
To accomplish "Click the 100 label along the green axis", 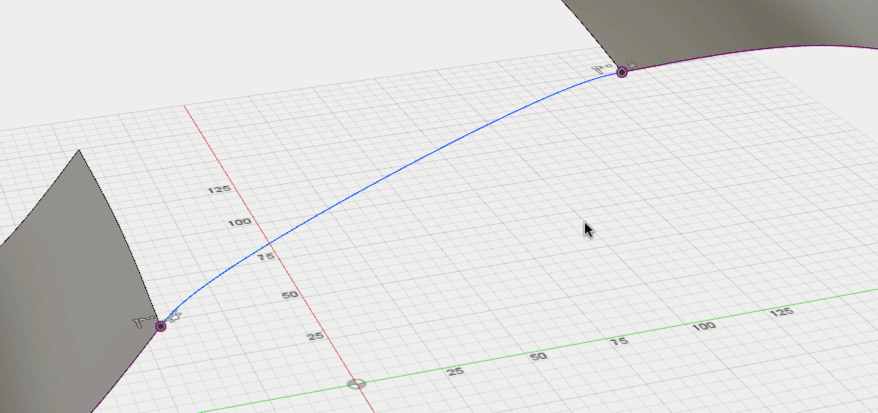I will click(704, 326).
